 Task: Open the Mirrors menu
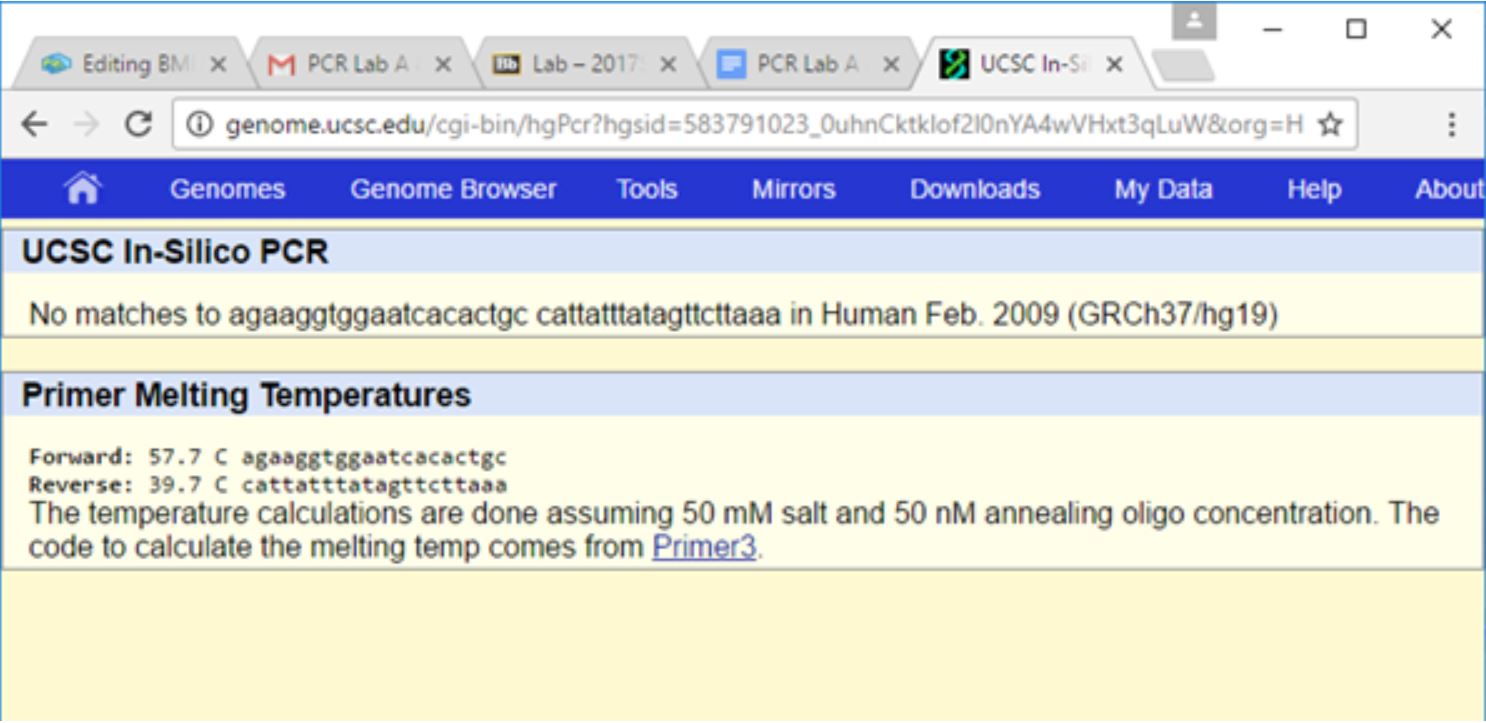[793, 190]
